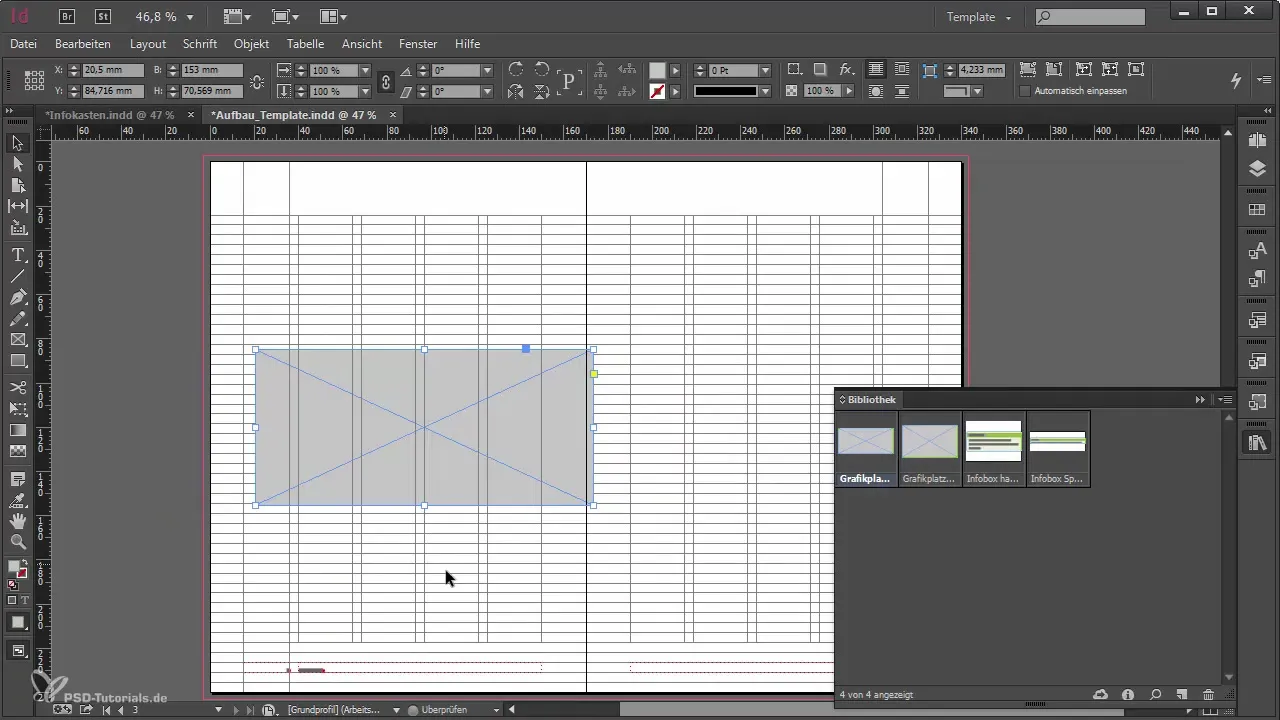Viewport: 1280px width, 720px height.
Task: Click the fill frame proportionally icon
Action: (1027, 70)
